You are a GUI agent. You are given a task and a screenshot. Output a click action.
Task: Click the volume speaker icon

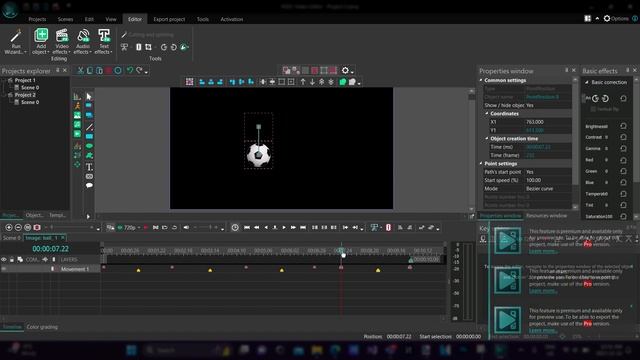[x=186, y=227]
